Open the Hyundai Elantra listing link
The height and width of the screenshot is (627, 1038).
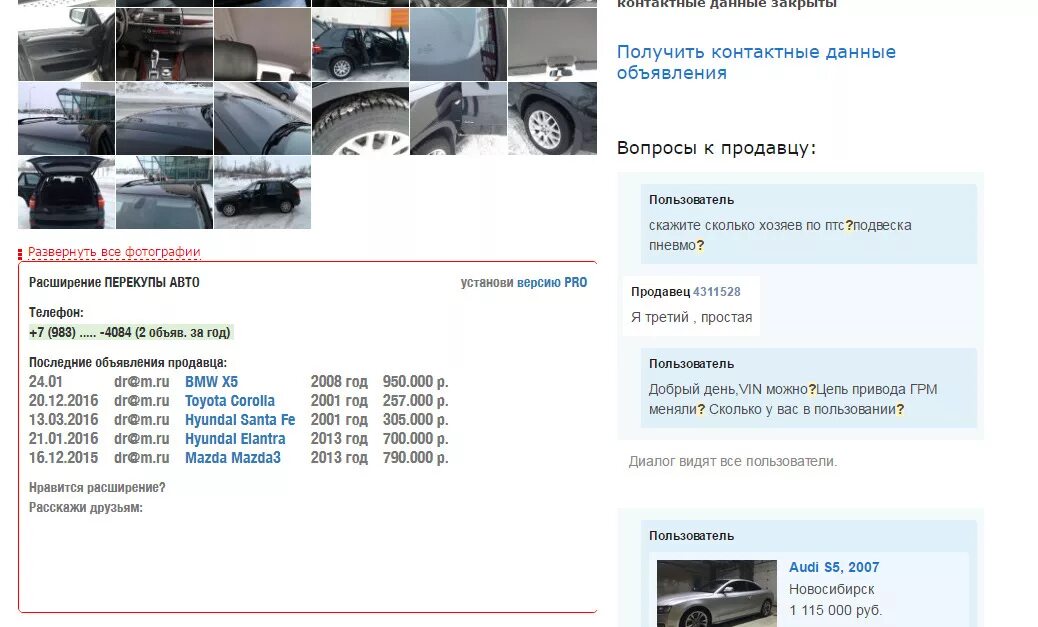click(x=235, y=439)
